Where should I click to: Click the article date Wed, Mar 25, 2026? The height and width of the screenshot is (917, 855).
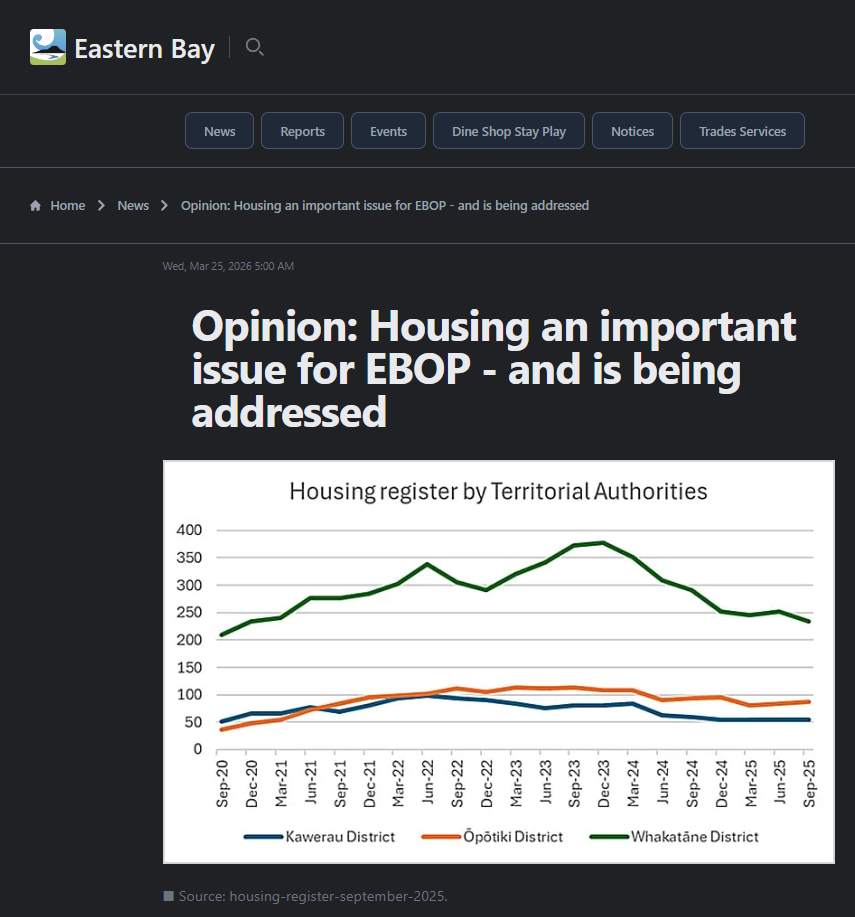pyautogui.click(x=228, y=266)
